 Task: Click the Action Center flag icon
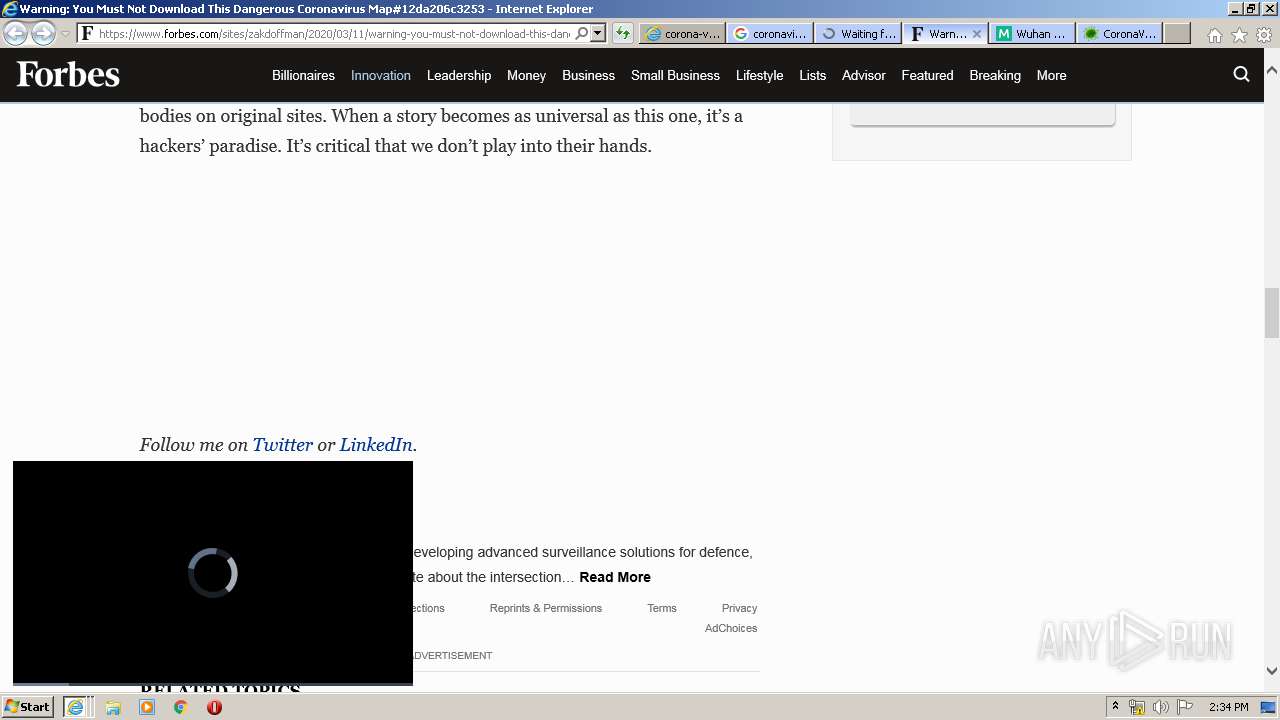coord(1184,707)
